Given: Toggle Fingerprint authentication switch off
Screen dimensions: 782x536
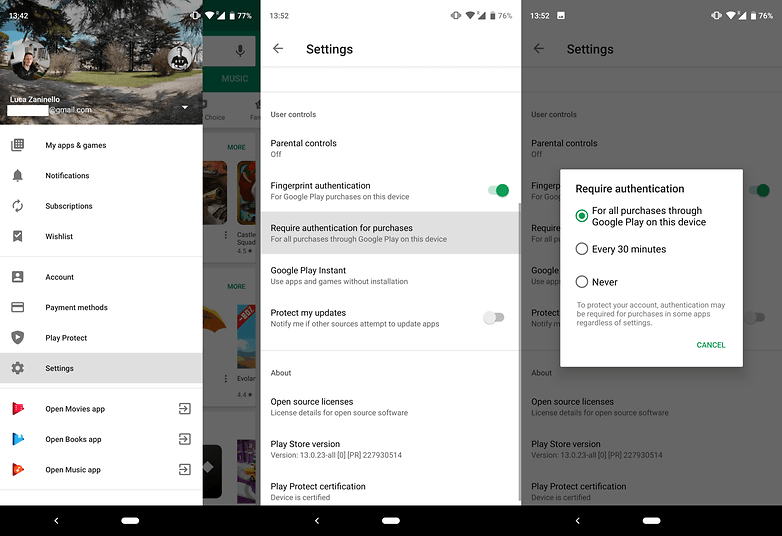Looking at the screenshot, I should click(498, 190).
